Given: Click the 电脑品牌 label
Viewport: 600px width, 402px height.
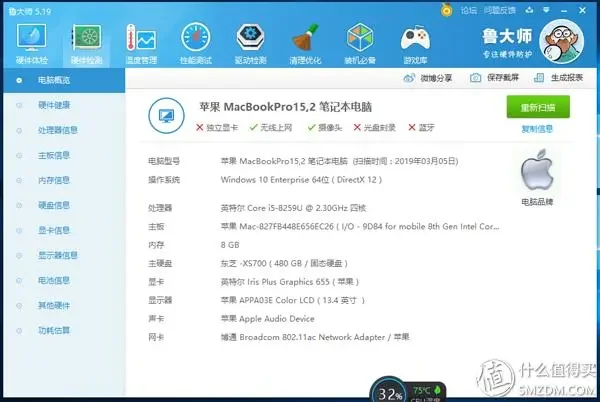Looking at the screenshot, I should click(x=537, y=202).
